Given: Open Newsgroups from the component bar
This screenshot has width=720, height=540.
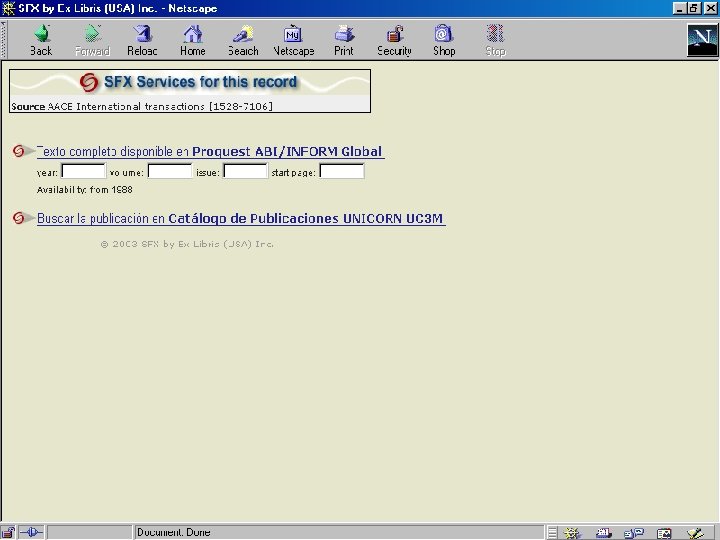Looking at the screenshot, I should pos(634,533).
